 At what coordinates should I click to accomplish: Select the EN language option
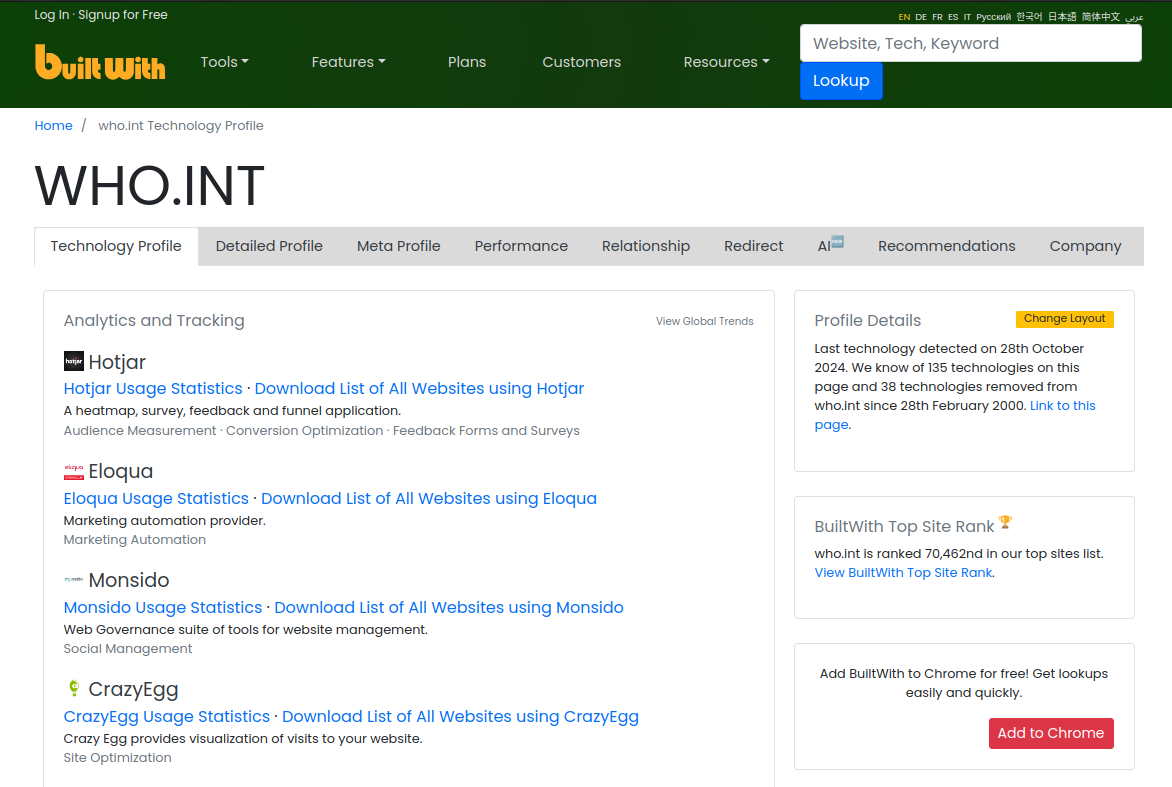[904, 17]
